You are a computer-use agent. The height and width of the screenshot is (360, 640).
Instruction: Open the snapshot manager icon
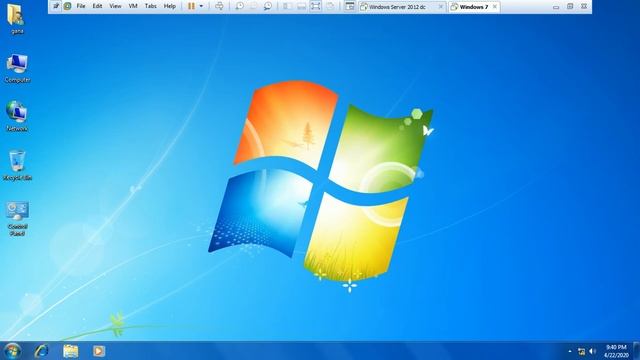coord(268,6)
